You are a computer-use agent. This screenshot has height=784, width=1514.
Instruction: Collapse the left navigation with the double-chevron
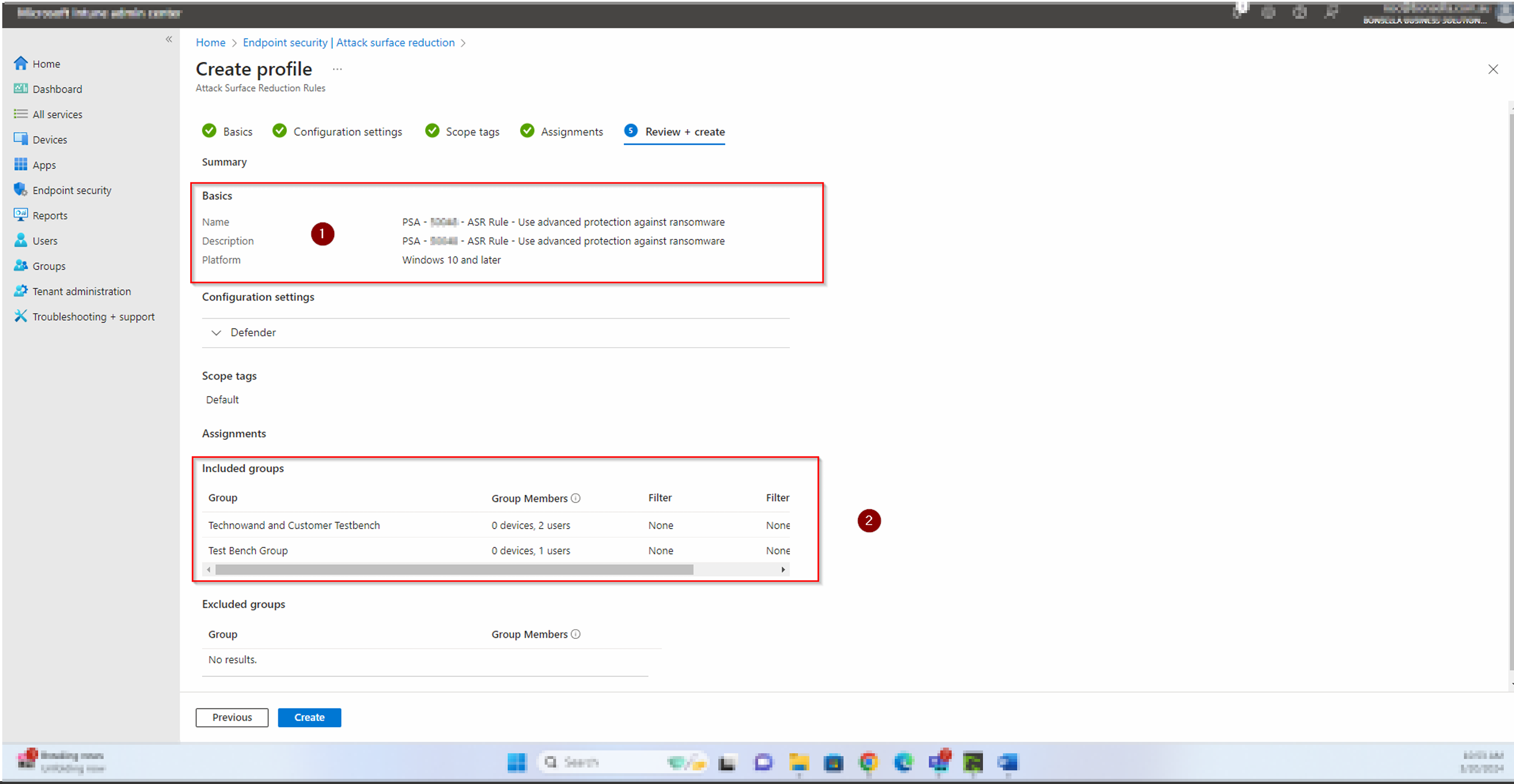pos(168,39)
